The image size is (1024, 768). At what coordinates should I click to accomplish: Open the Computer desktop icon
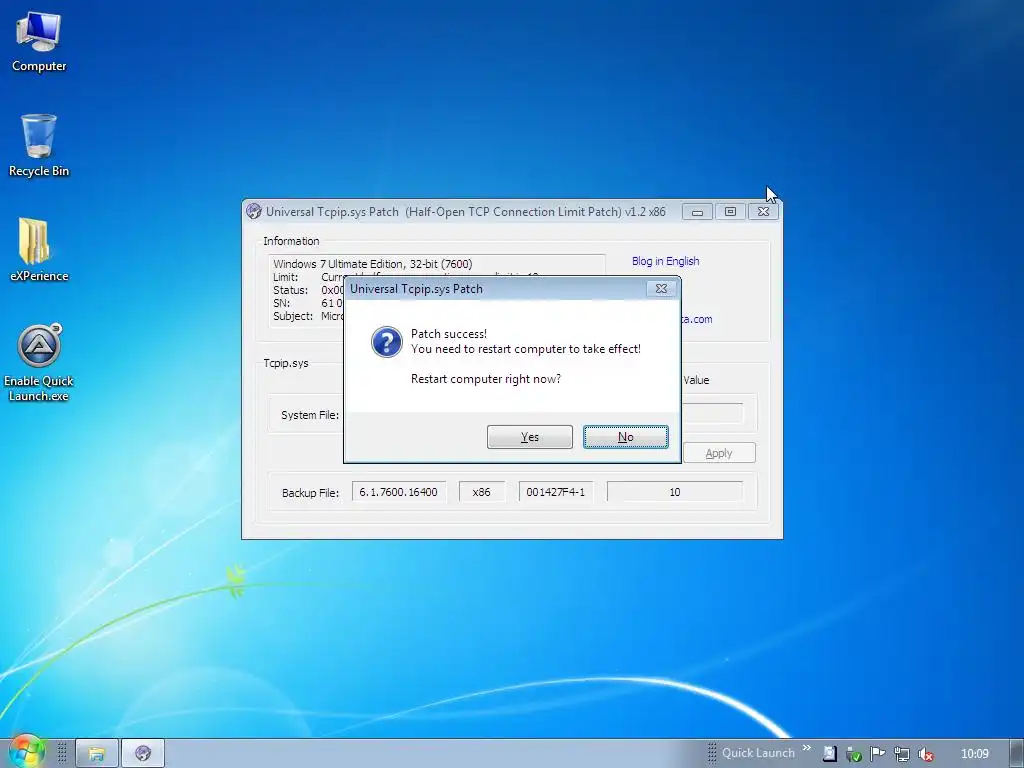[x=39, y=42]
